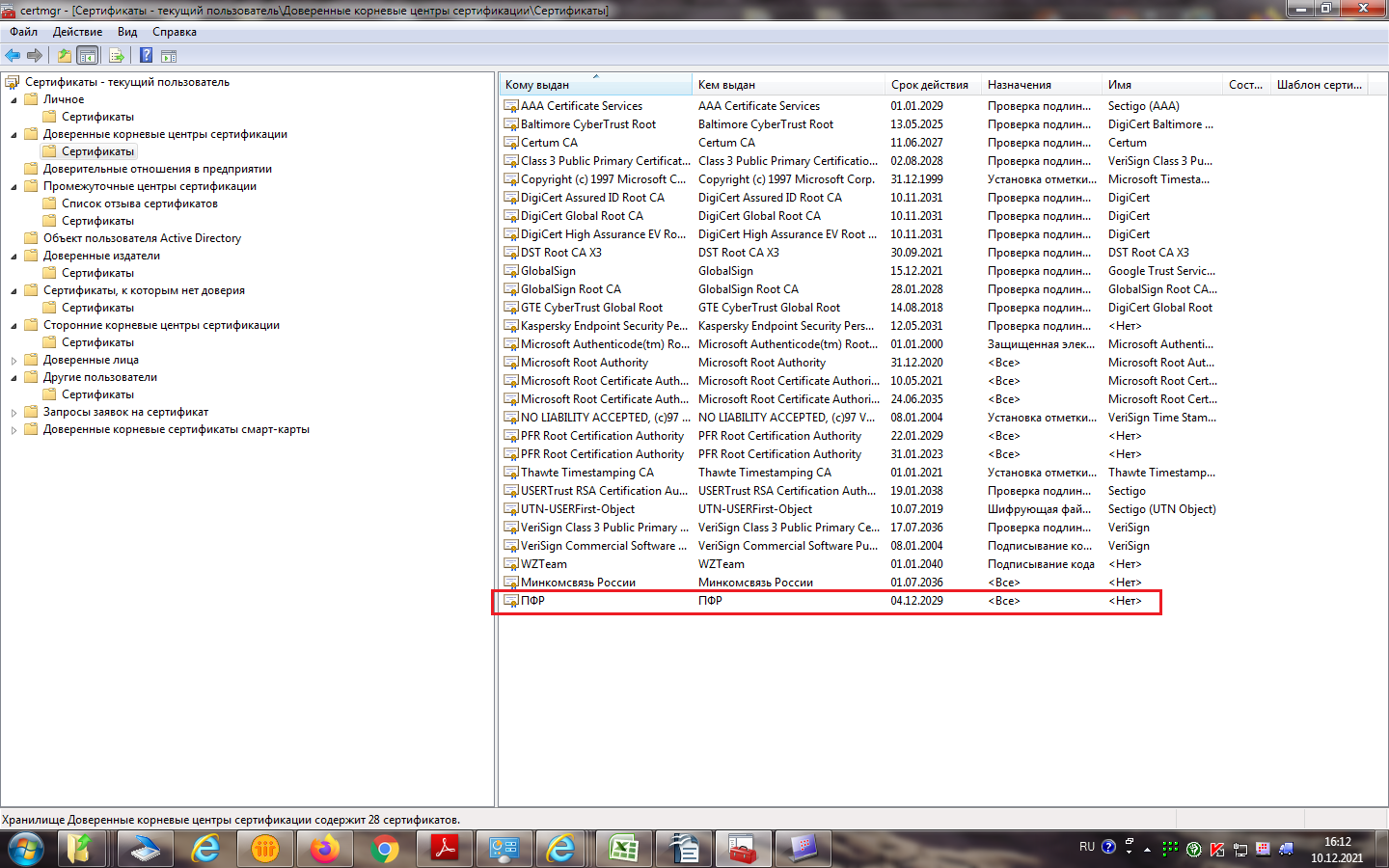Viewport: 1389px width, 868px height.
Task: Expand Доверенные корневые сертификаты смарт-карты node
Action: pos(14,429)
